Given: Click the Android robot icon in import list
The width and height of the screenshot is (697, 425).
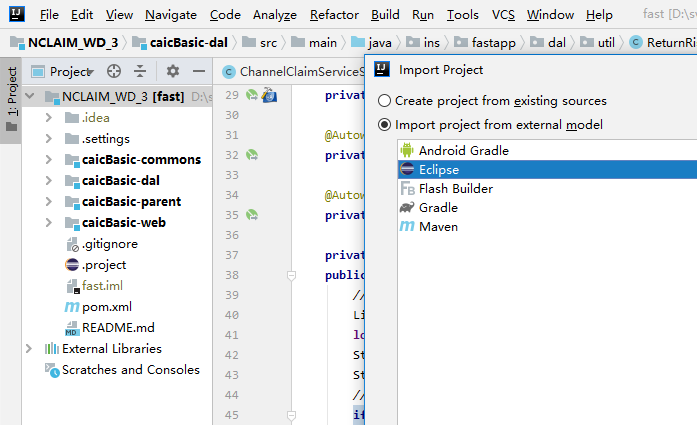Looking at the screenshot, I should coord(407,150).
